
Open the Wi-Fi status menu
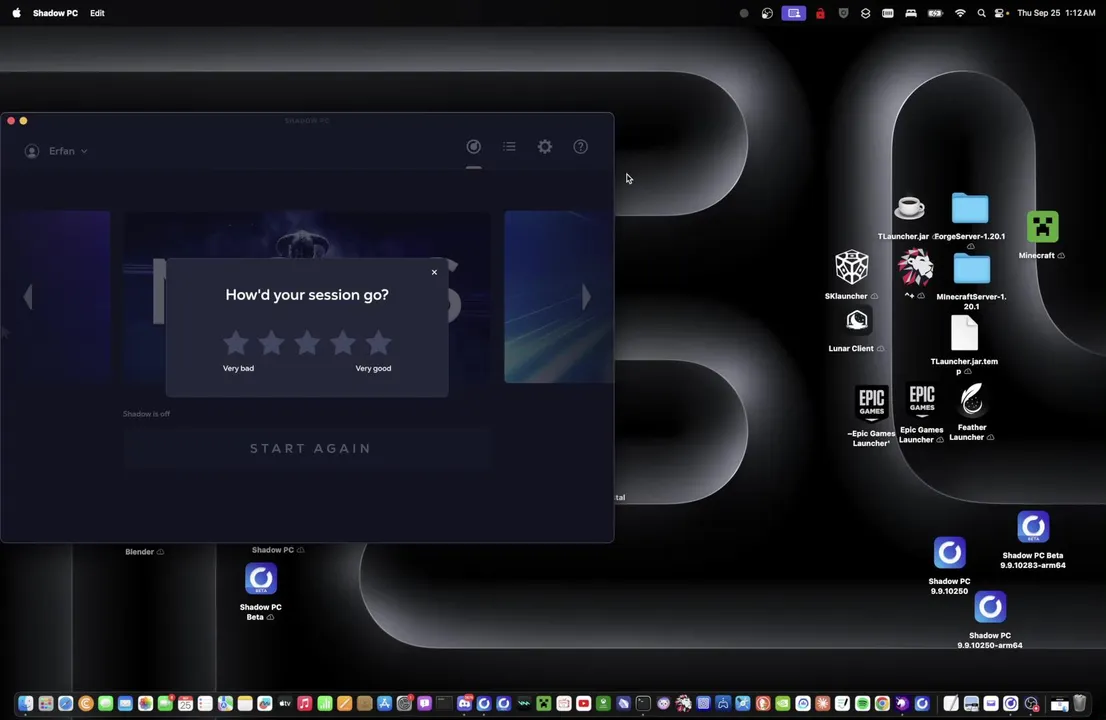959,13
